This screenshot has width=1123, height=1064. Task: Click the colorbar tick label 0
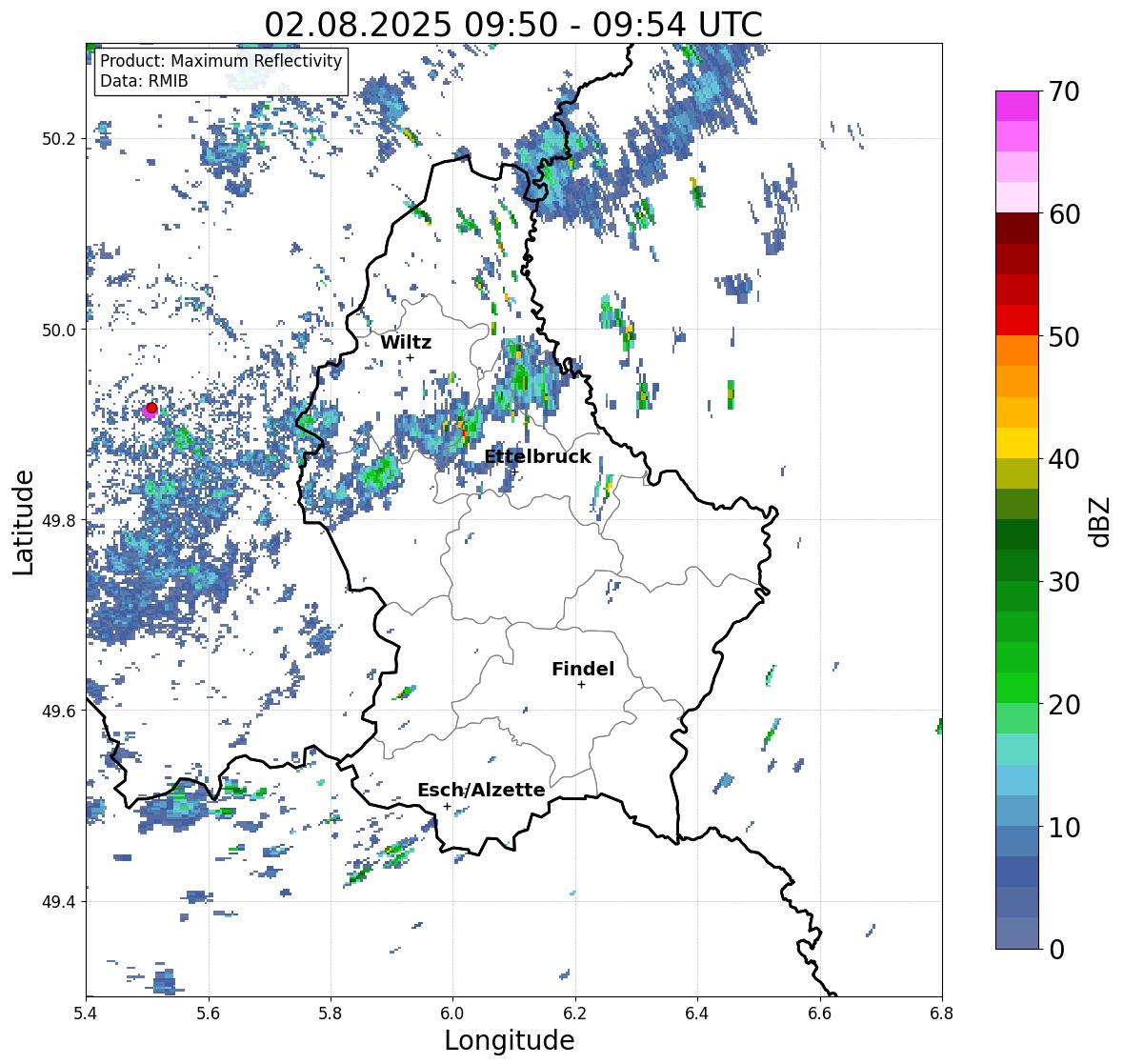[1056, 950]
